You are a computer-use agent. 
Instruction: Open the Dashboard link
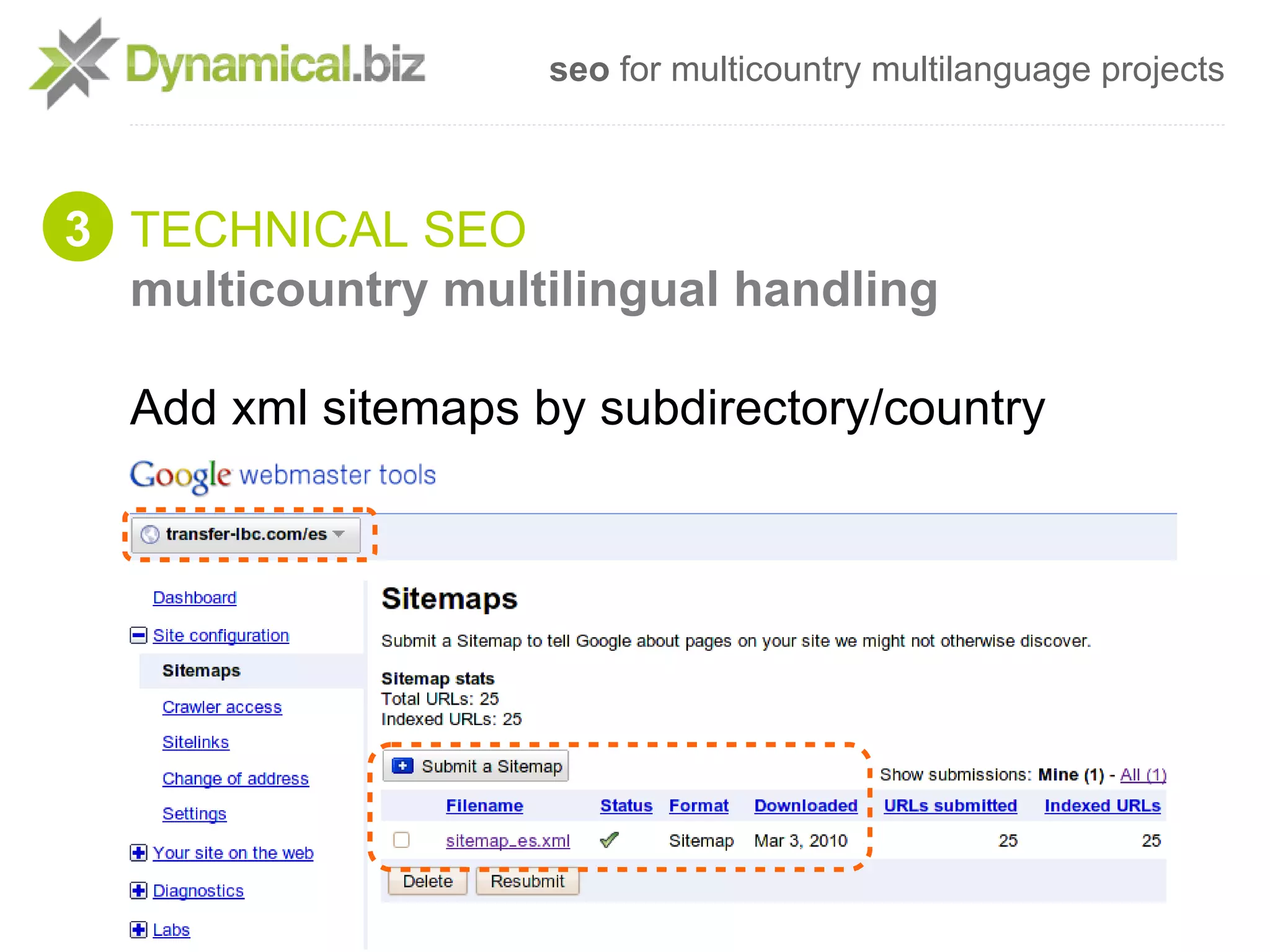[x=195, y=597]
